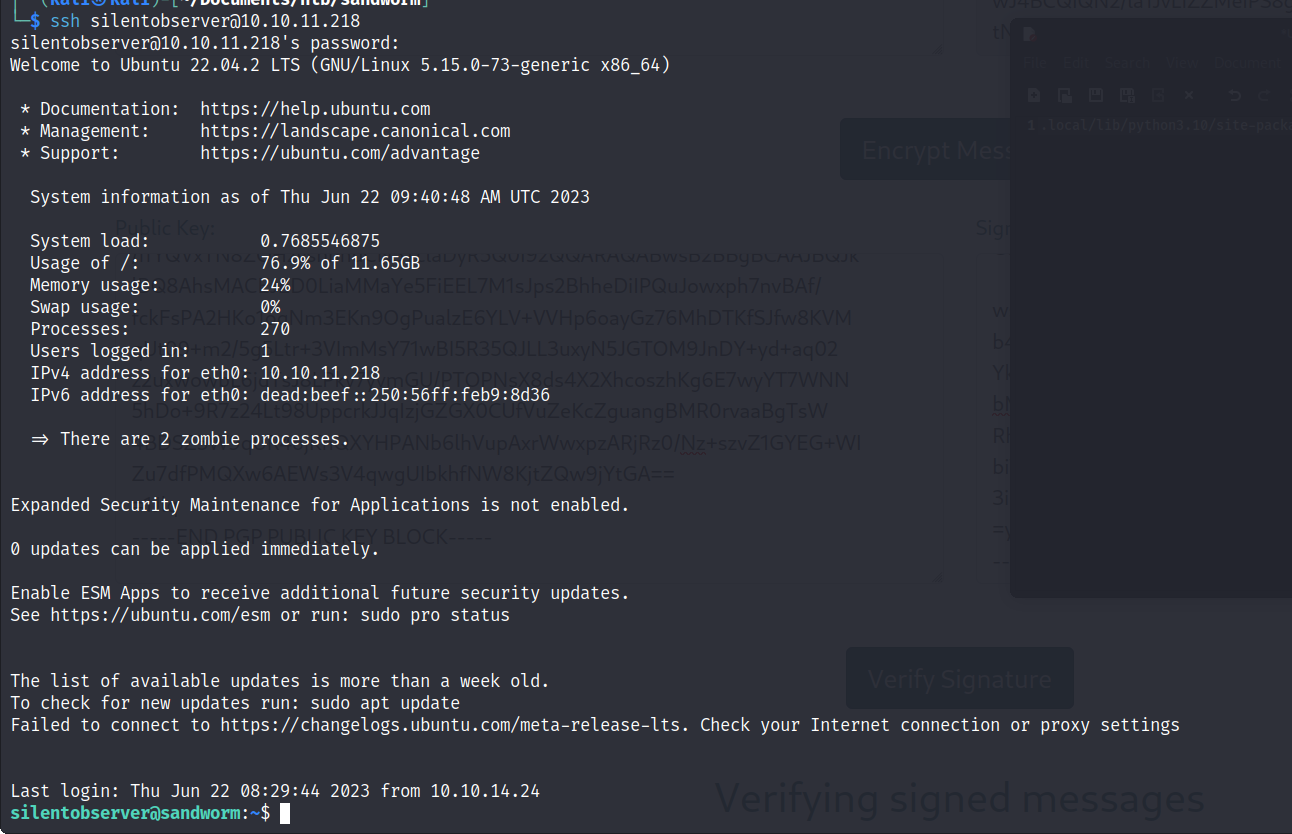The image size is (1292, 834).
Task: Open Search menu in Mousepad editor
Action: [x=1127, y=62]
